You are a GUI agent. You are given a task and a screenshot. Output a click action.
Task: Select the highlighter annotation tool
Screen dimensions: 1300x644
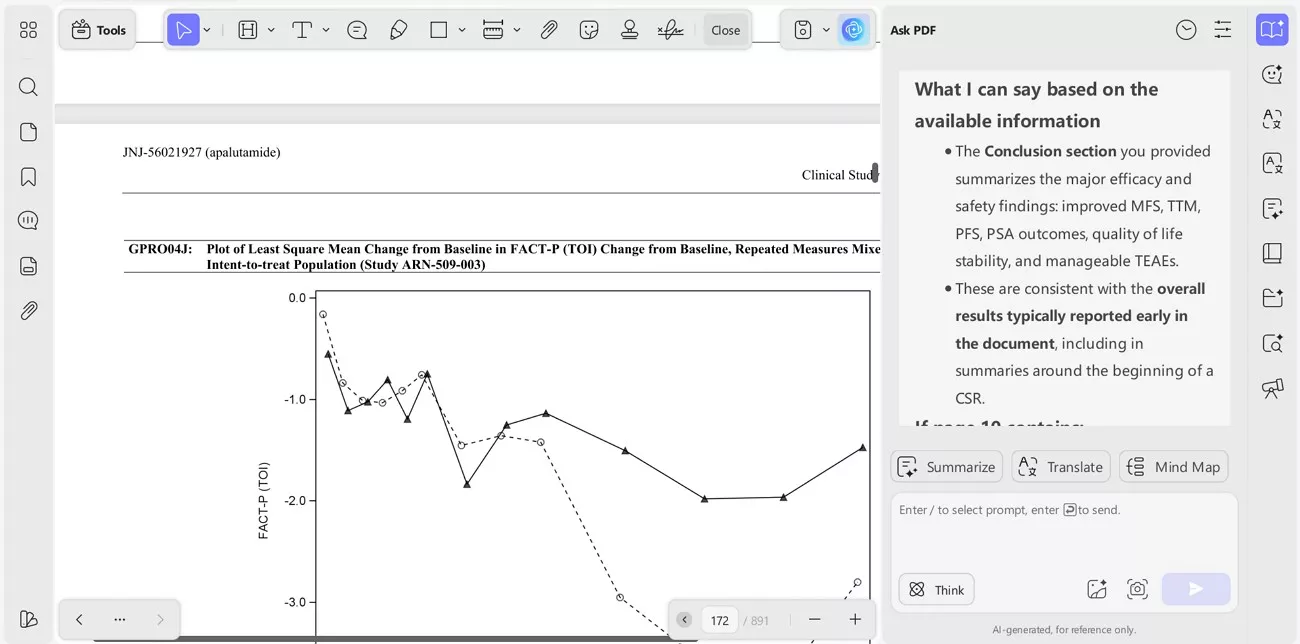(x=398, y=29)
